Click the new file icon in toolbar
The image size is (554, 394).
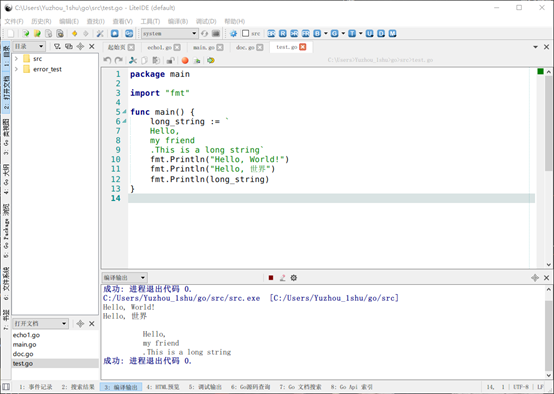click(11, 34)
